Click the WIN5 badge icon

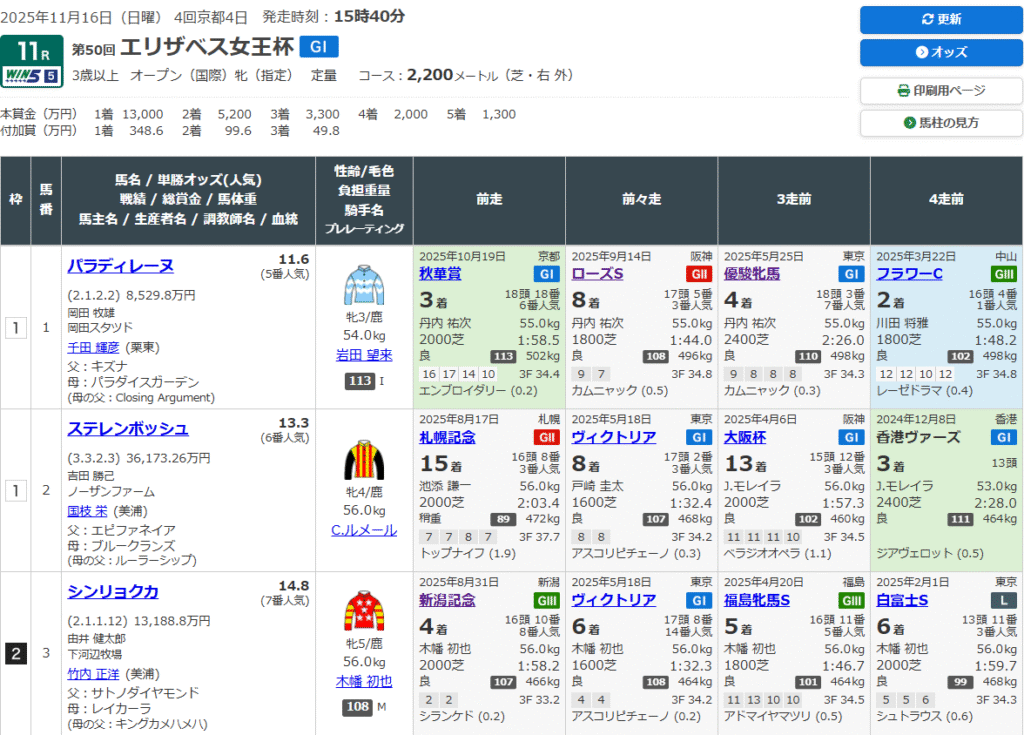coord(32,75)
